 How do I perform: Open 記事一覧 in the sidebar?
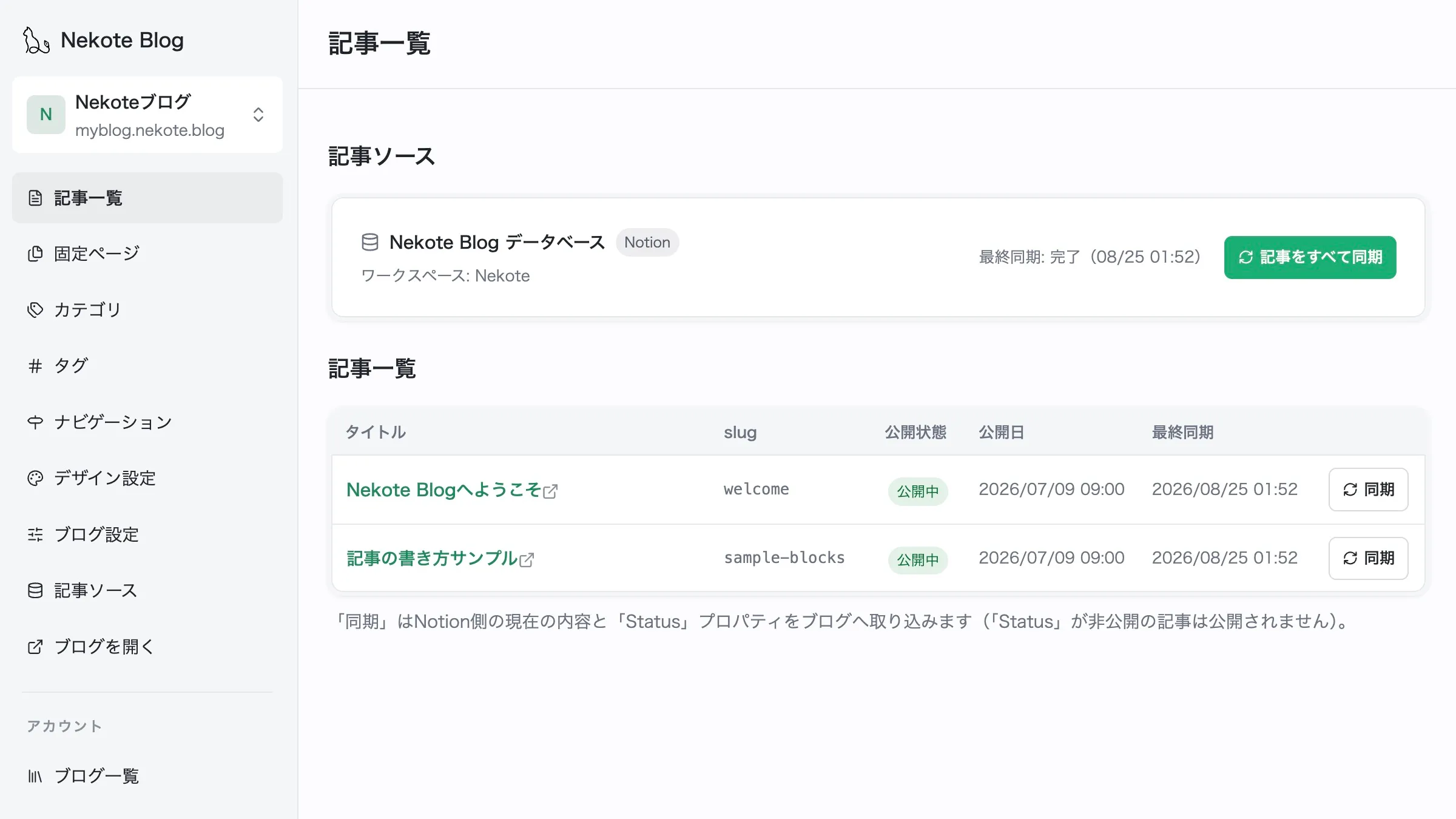(147, 198)
